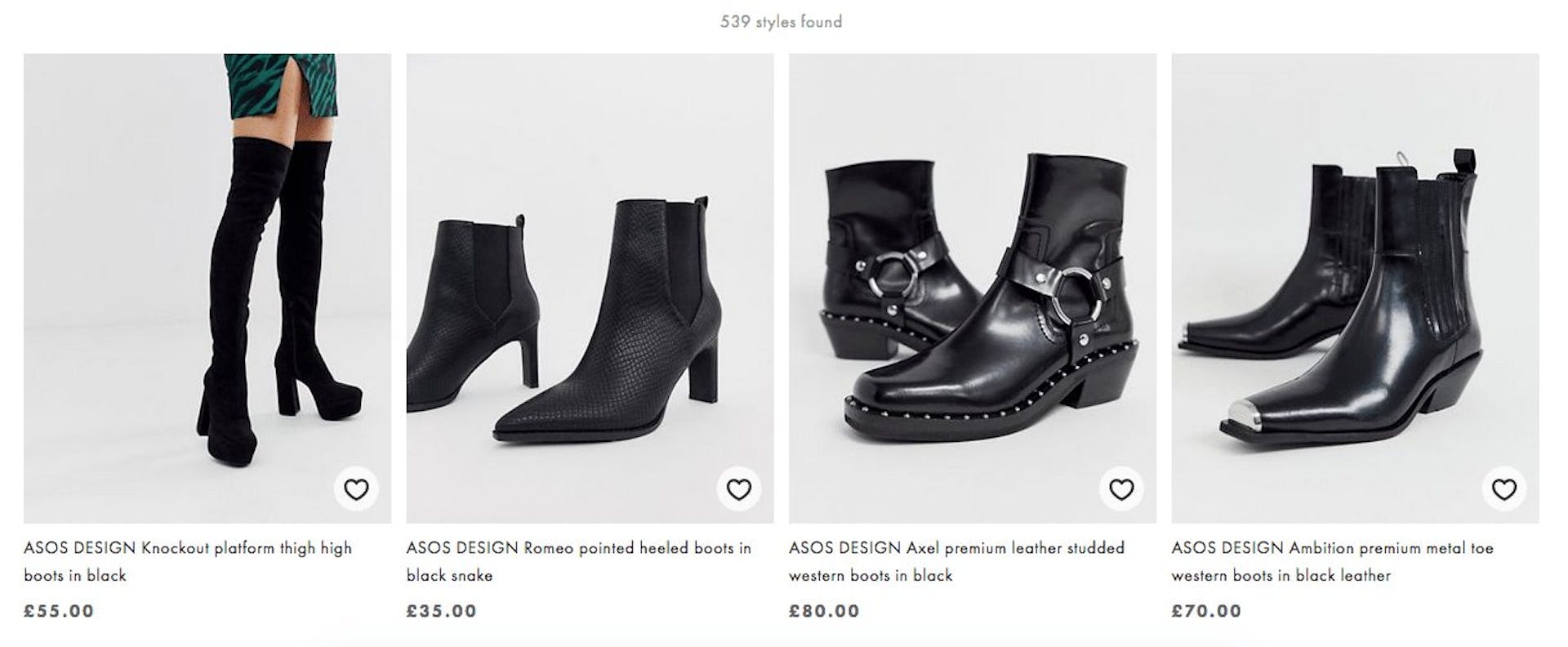This screenshot has height=647, width=1568.
Task: Open the Knockout platform thigh high boots product page
Action: tap(188, 561)
